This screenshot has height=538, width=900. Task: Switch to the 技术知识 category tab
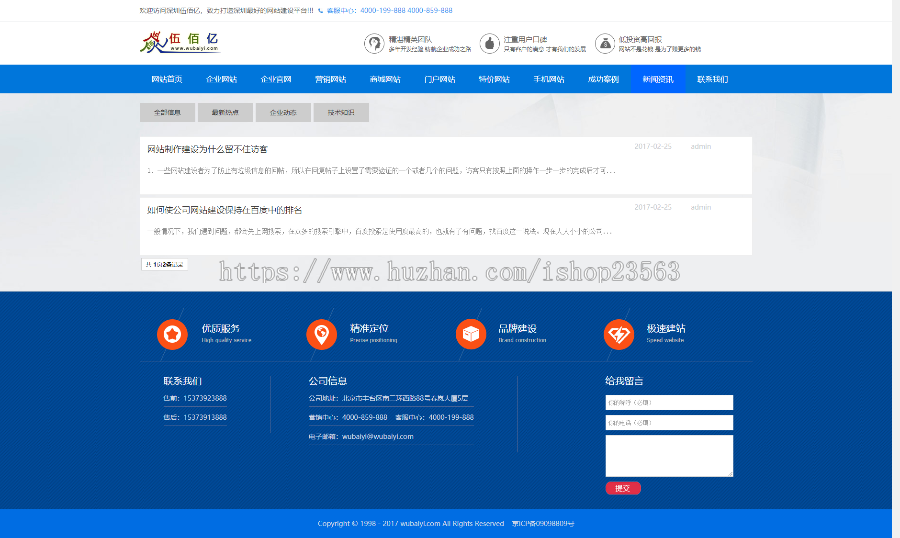tap(341, 113)
